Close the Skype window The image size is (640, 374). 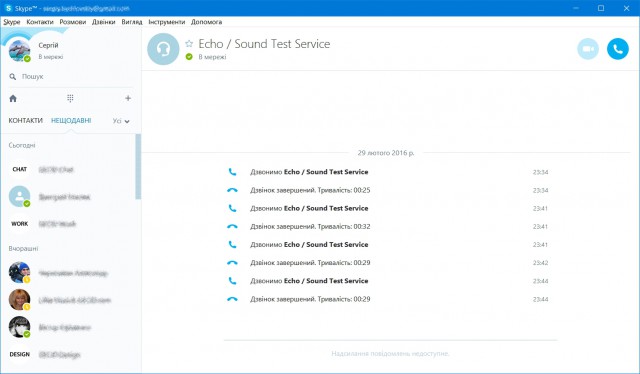626,8
